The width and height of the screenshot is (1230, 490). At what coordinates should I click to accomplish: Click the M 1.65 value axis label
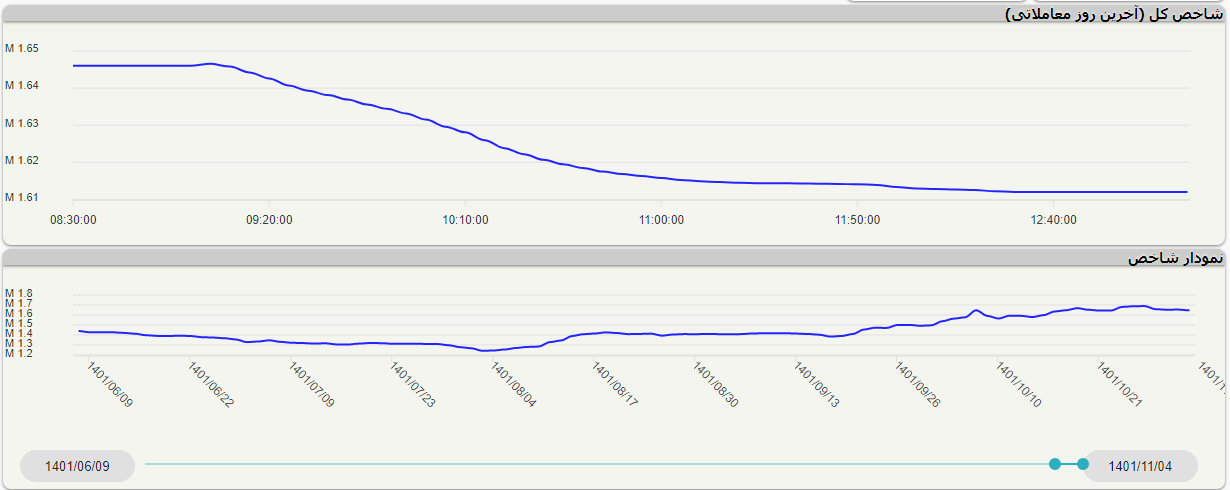[x=22, y=49]
